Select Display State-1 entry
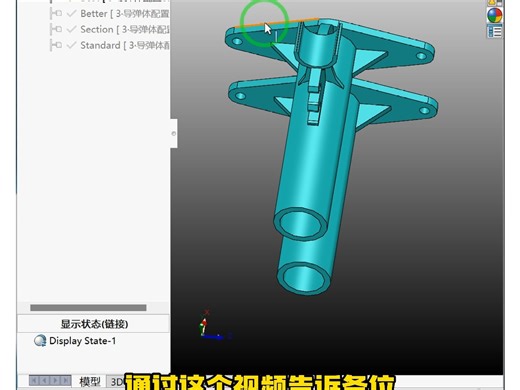This screenshot has width=520, height=390. click(75, 341)
